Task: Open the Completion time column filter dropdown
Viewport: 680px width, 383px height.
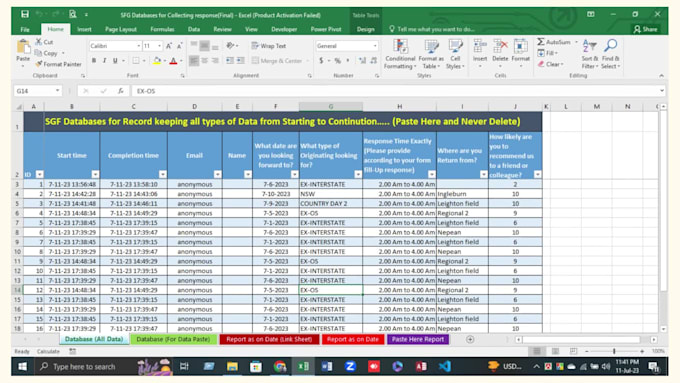Action: tap(163, 174)
